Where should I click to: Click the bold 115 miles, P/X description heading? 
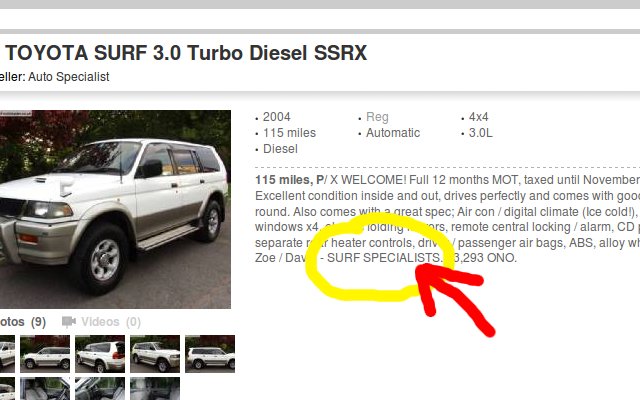[290, 180]
